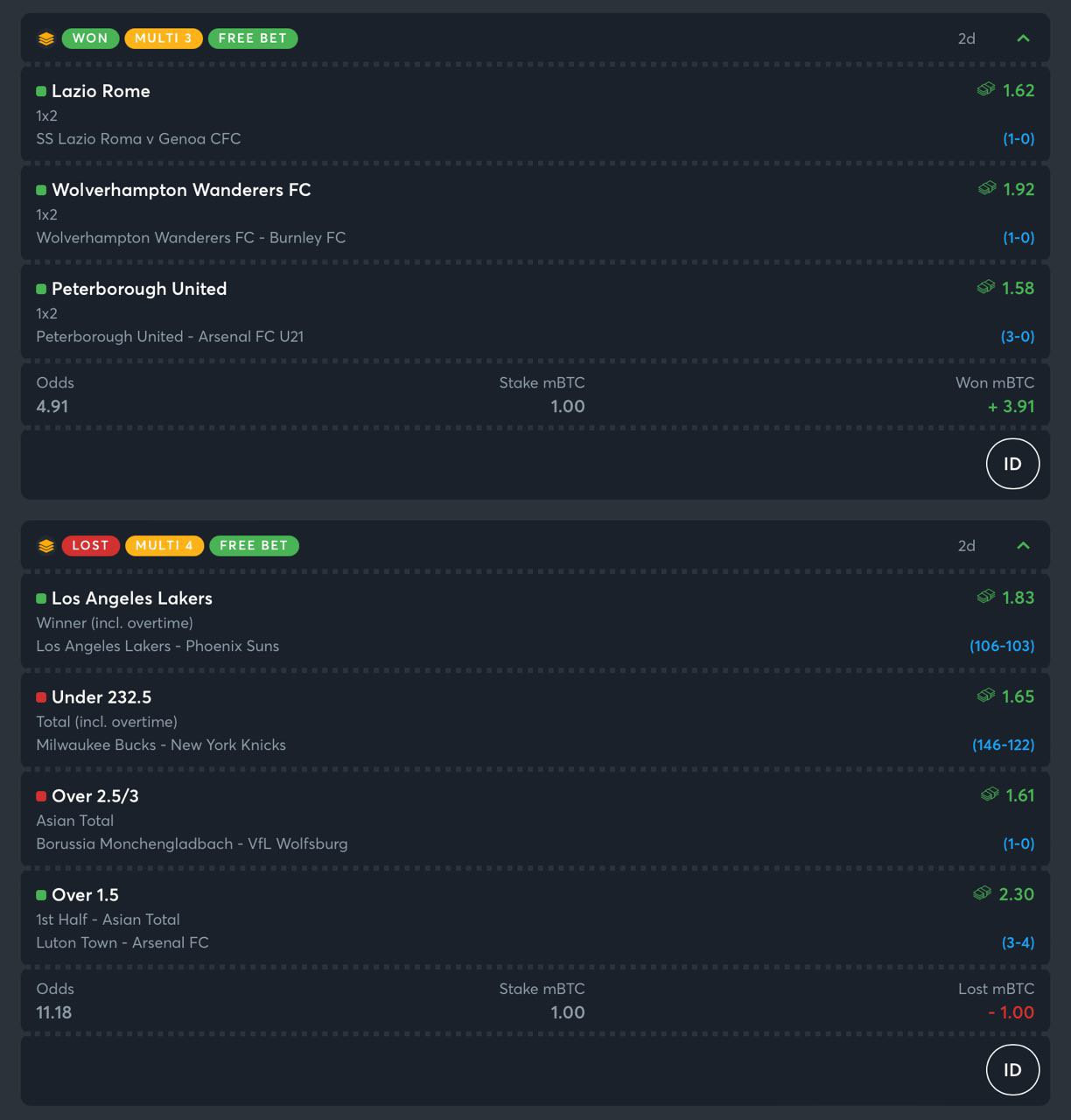Click the LOST status badge
Viewport: 1071px width, 1120px height.
pos(91,546)
